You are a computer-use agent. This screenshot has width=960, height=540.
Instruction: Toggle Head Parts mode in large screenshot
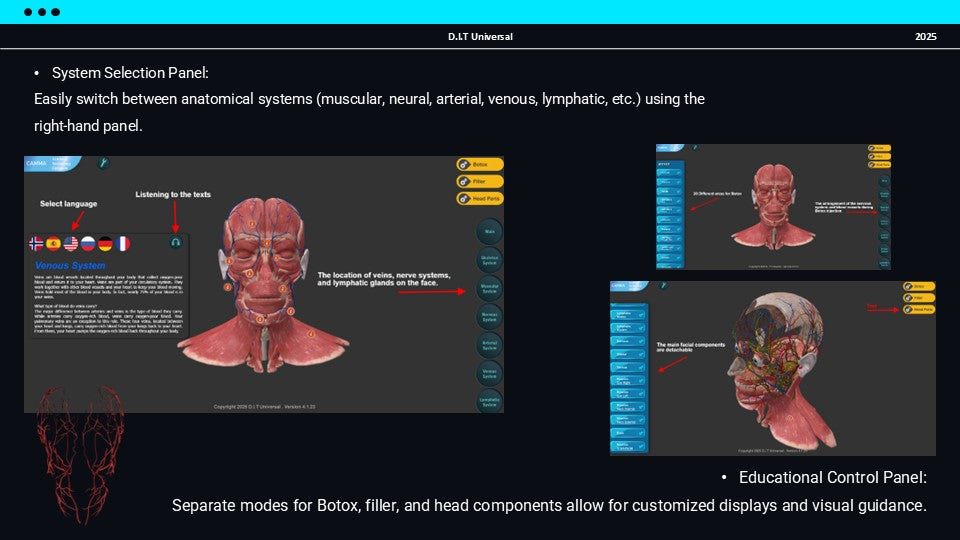click(480, 198)
